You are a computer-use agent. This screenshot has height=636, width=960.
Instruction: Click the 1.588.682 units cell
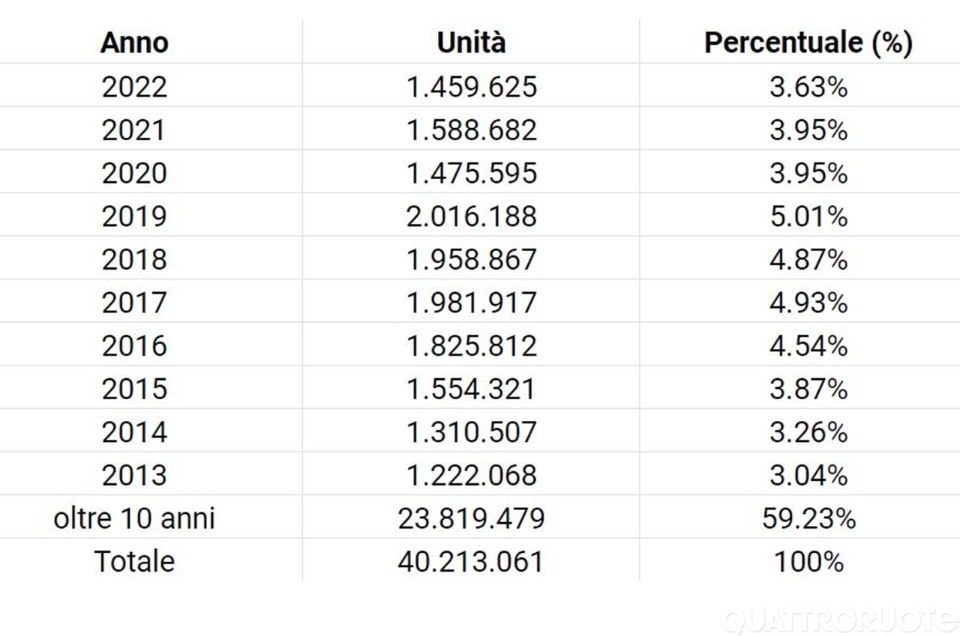click(471, 130)
